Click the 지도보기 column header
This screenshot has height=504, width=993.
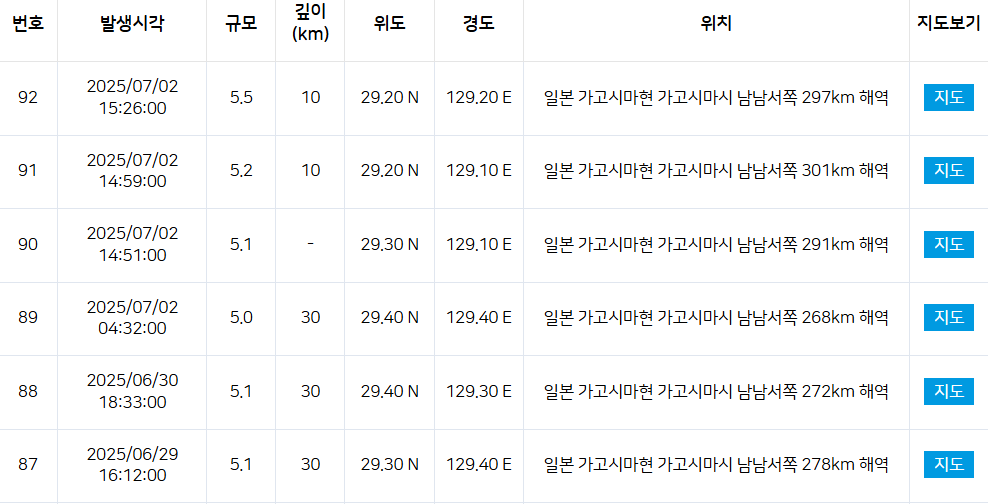948,24
